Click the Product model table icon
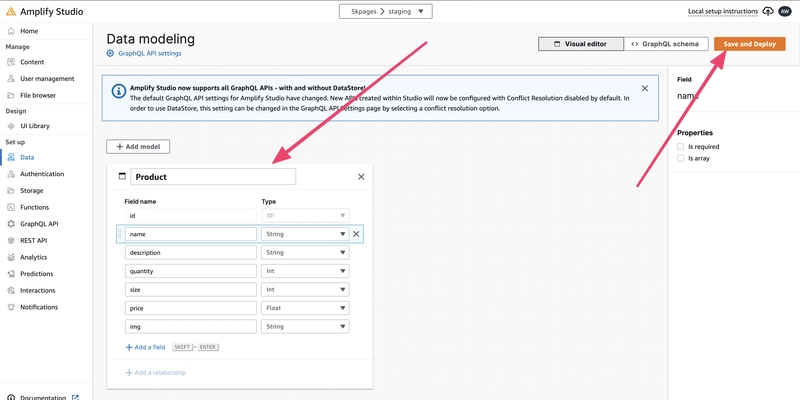This screenshot has width=800, height=400. point(122,177)
